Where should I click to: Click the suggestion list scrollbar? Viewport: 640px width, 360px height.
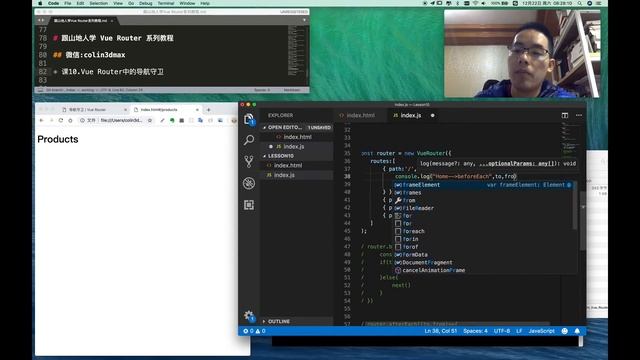tap(575, 206)
